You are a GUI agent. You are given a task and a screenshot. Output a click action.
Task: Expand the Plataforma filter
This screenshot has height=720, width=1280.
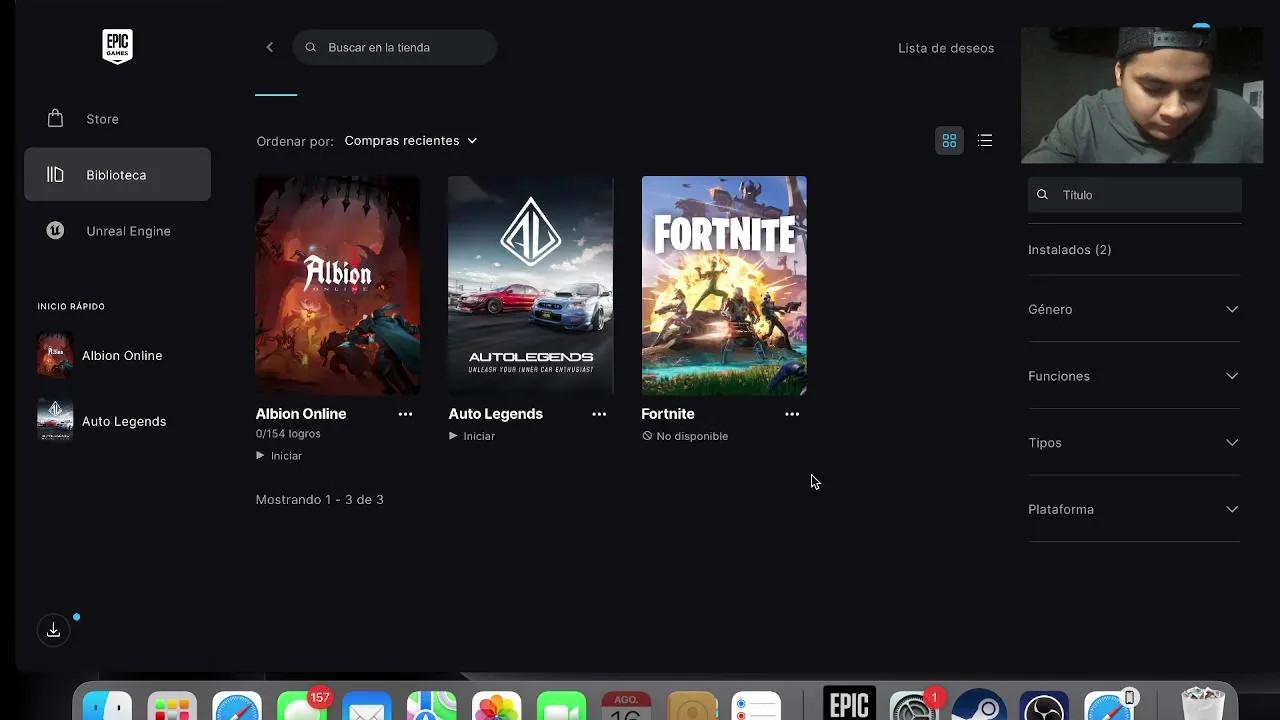1134,509
